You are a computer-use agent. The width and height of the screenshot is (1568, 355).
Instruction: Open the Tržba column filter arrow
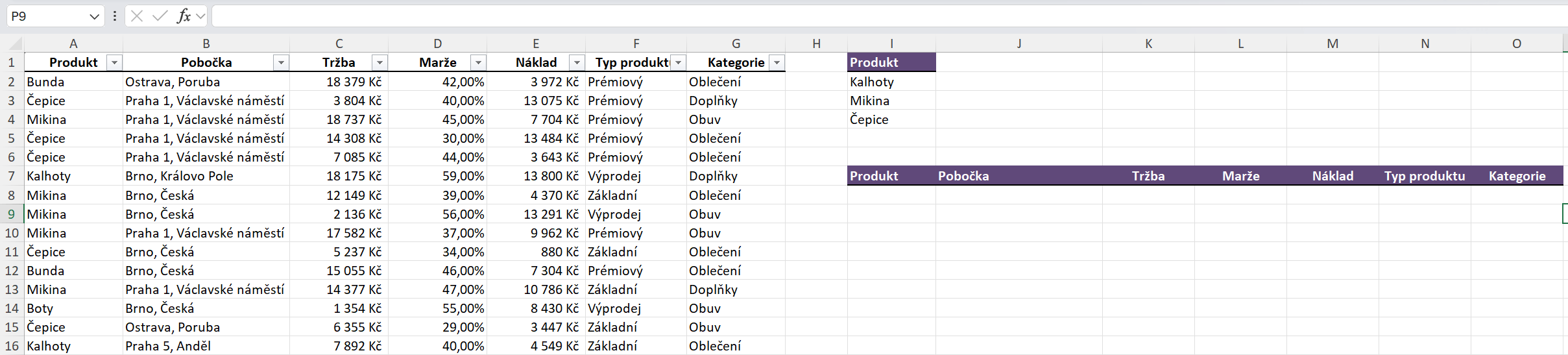(380, 63)
